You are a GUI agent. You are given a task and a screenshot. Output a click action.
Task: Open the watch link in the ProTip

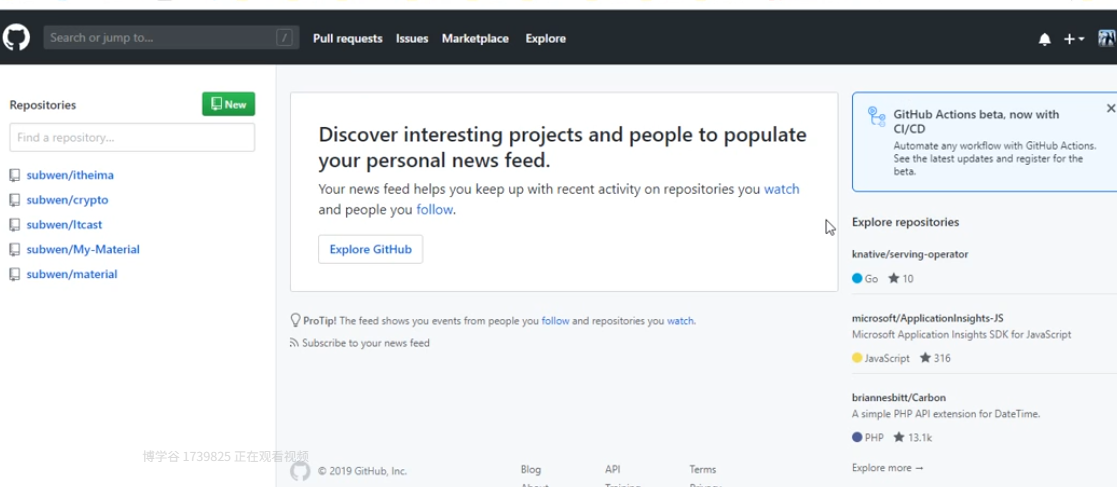pyautogui.click(x=680, y=321)
